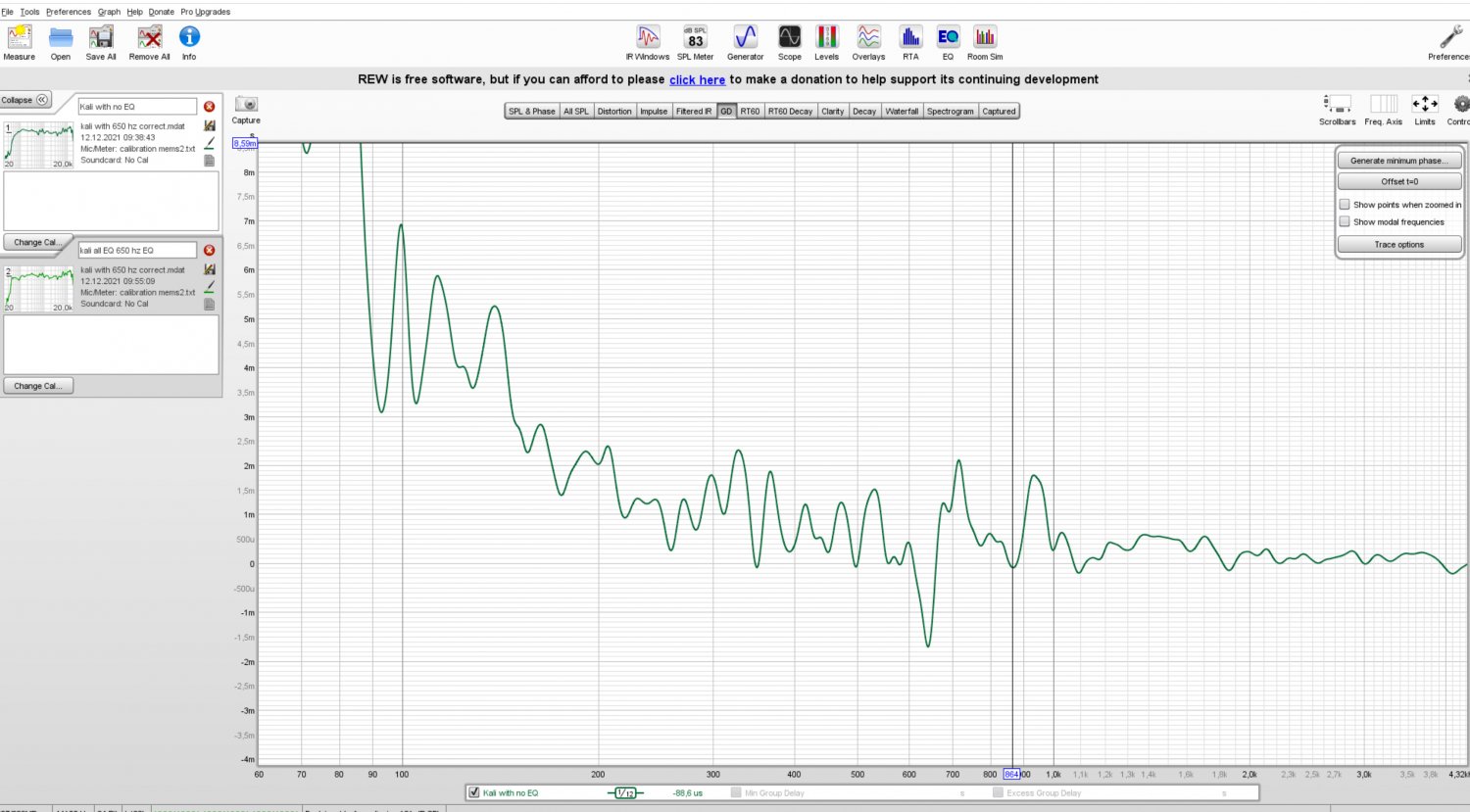This screenshot has height=812, width=1470.
Task: Switch to SPL & Phase tab
Action: click(532, 111)
